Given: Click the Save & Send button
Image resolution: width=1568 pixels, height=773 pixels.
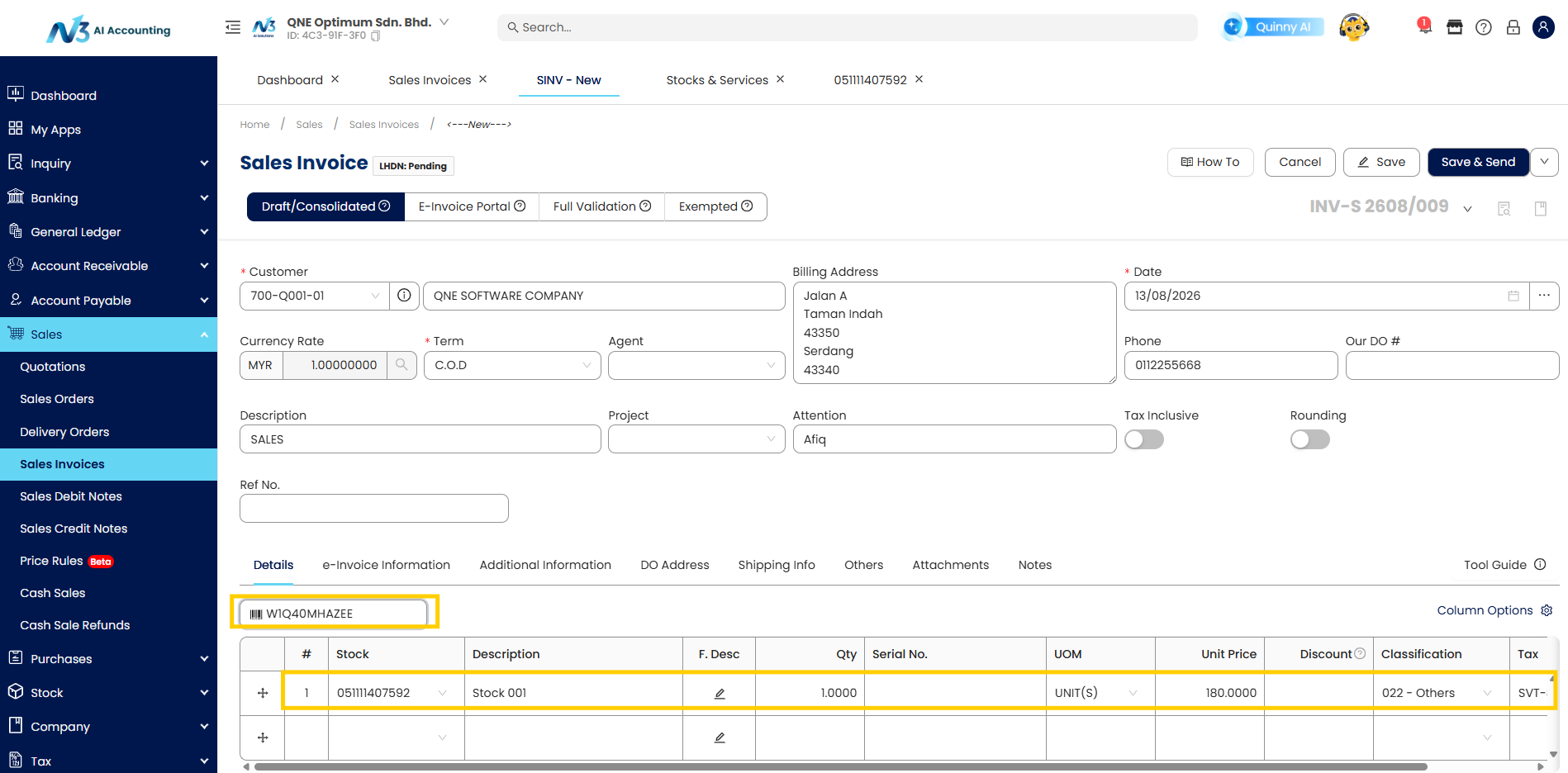Looking at the screenshot, I should [1478, 162].
